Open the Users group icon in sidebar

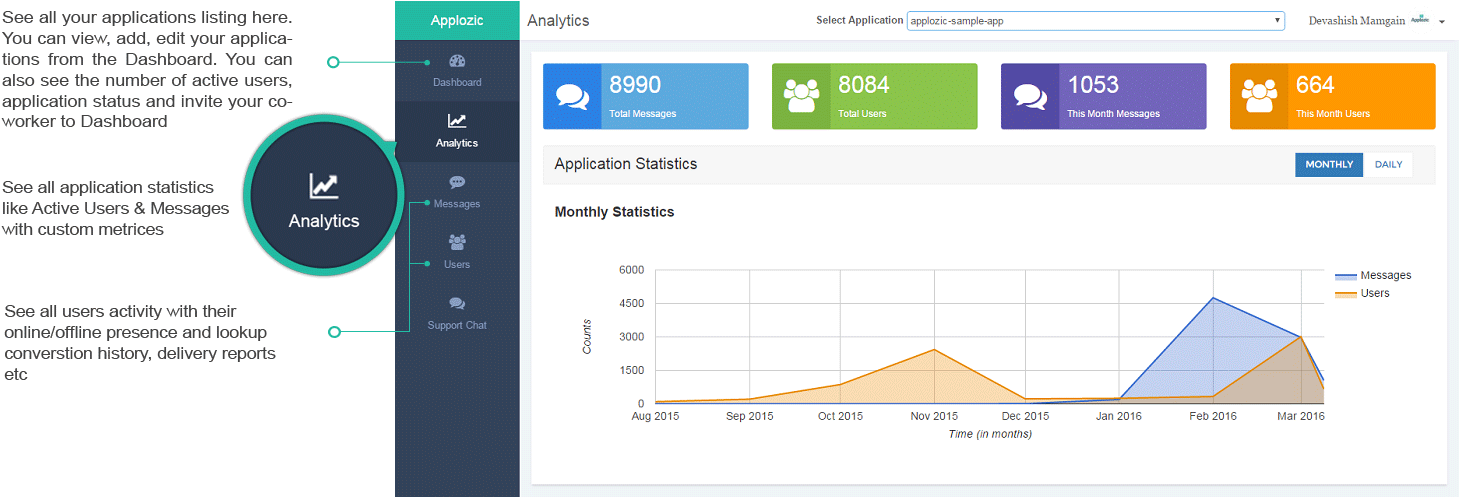(457, 242)
